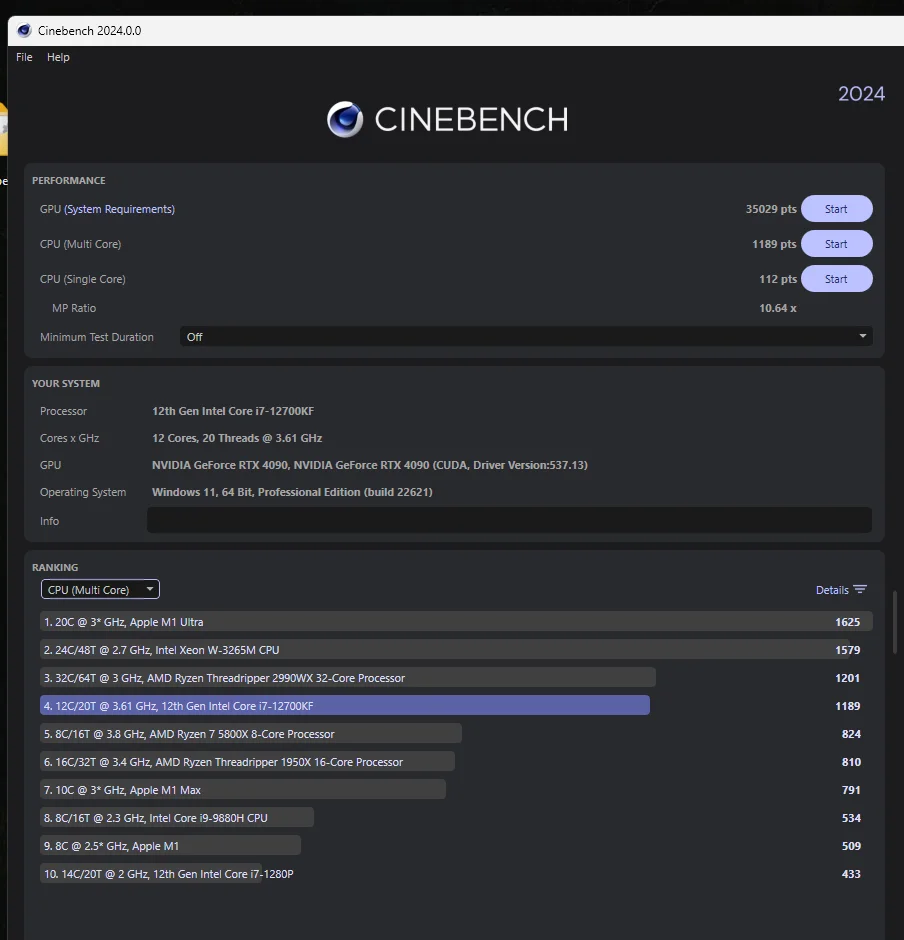Select the Intel Core i7-1280P ranking row
This screenshot has height=940, width=904.
[x=456, y=873]
